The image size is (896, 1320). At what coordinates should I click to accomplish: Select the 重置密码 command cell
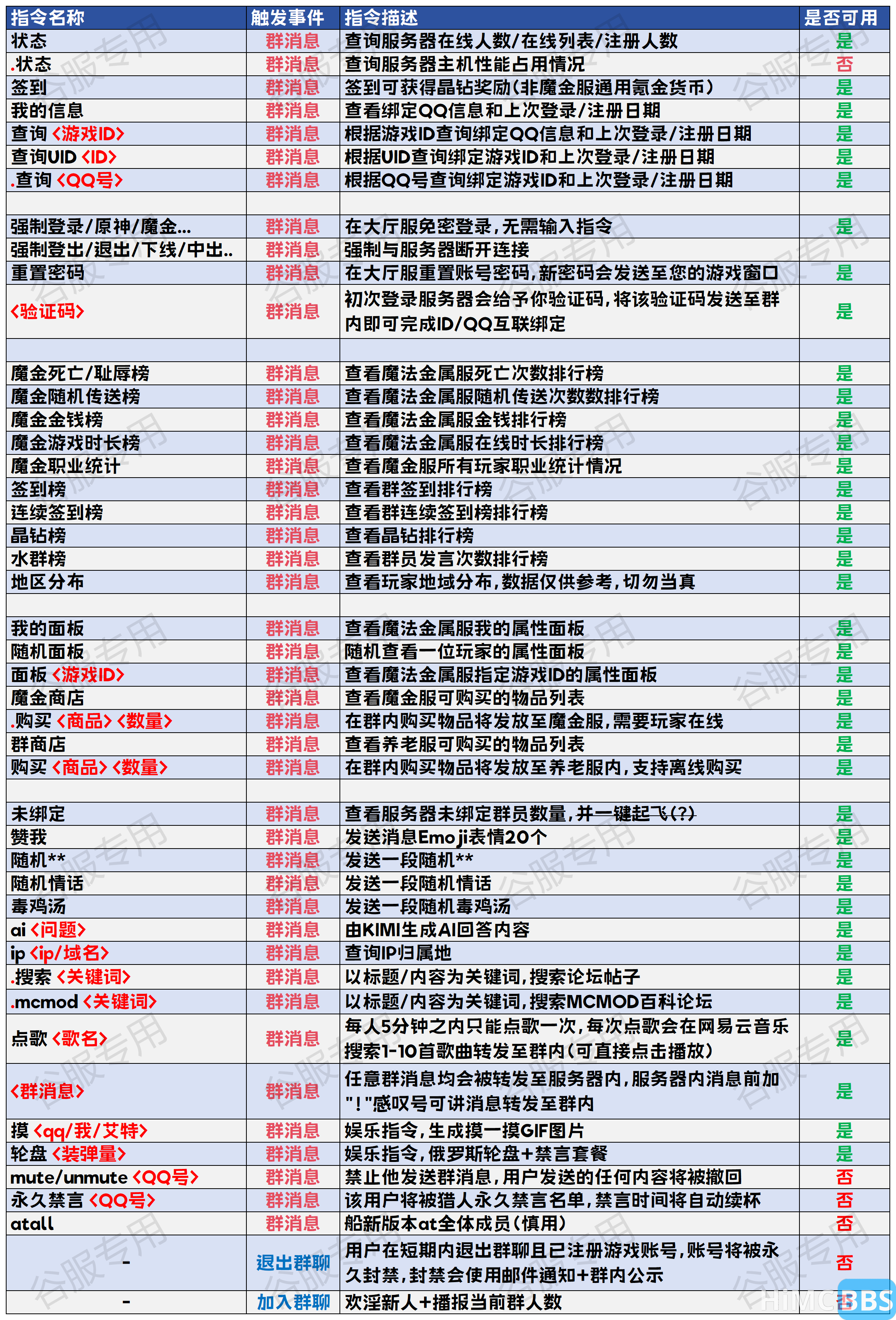[x=126, y=273]
